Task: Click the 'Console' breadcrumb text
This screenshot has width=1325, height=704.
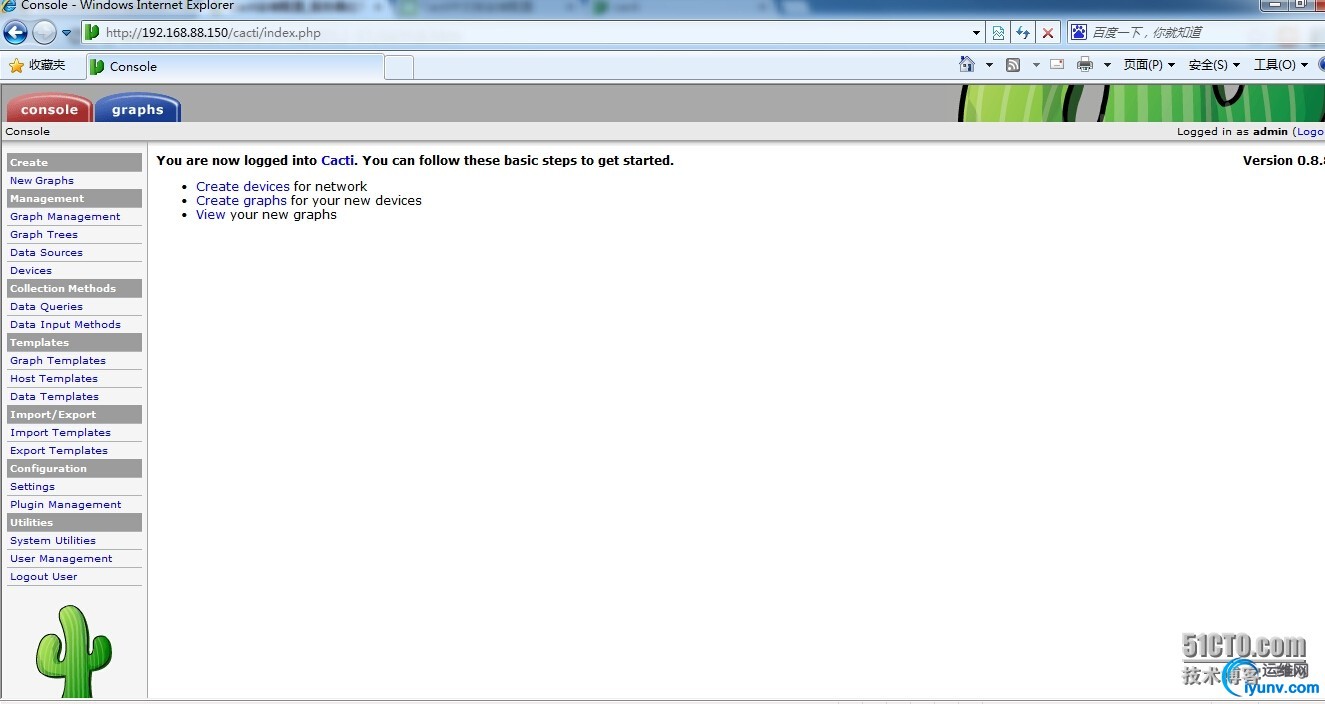Action: tap(28, 132)
